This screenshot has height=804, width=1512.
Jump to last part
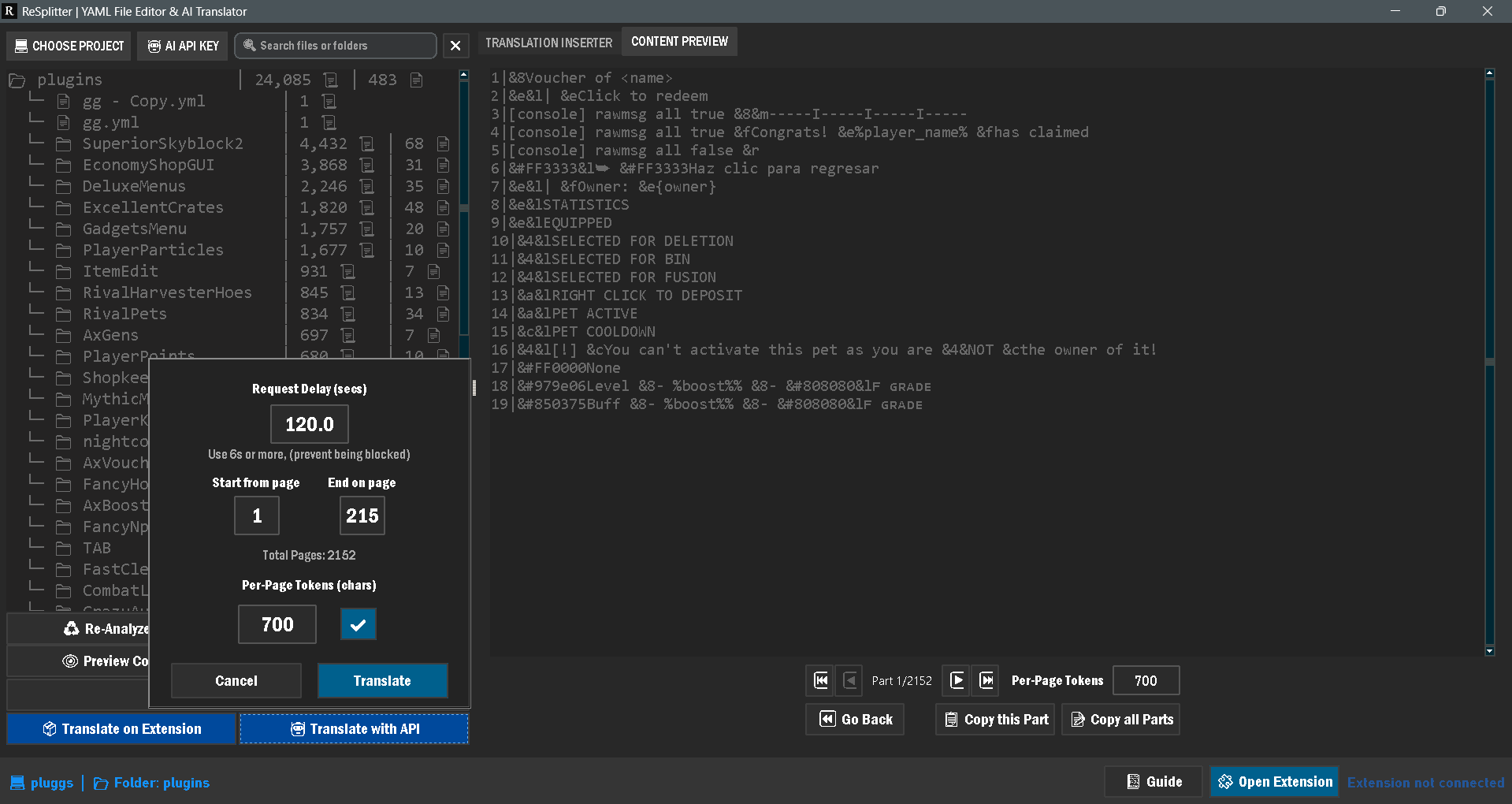pos(986,680)
